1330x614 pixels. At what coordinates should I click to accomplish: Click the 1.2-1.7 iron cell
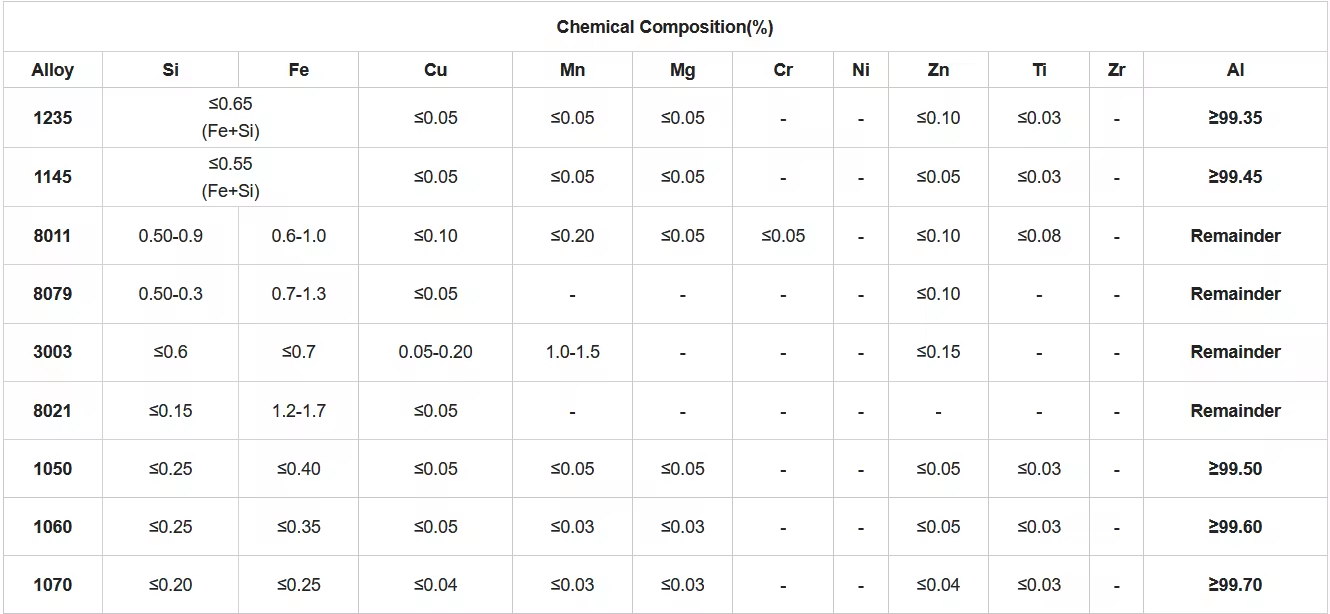298,411
